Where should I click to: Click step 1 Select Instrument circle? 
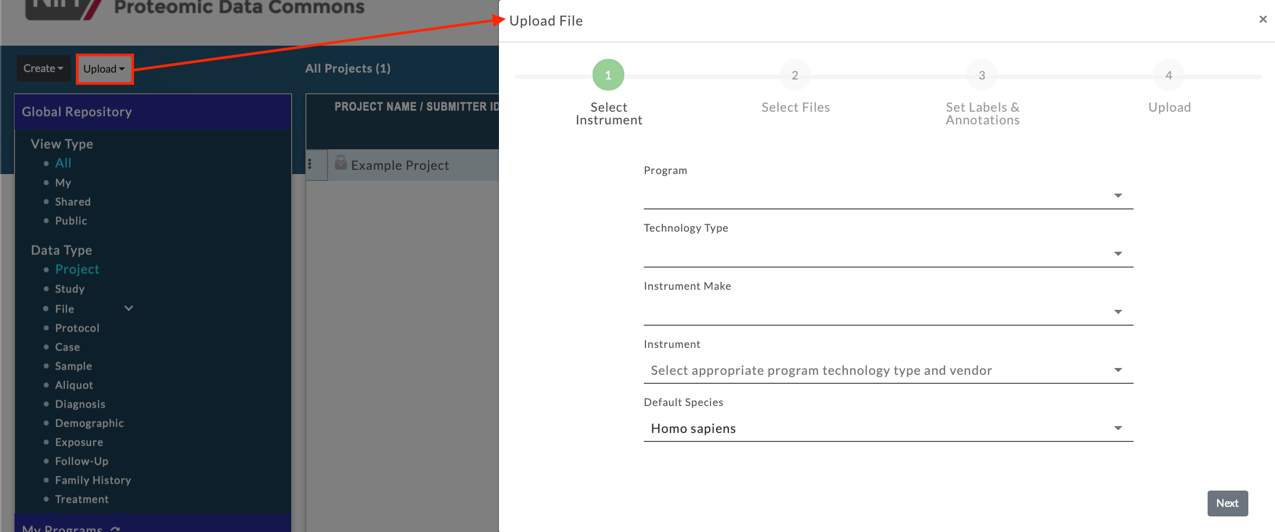(x=608, y=76)
